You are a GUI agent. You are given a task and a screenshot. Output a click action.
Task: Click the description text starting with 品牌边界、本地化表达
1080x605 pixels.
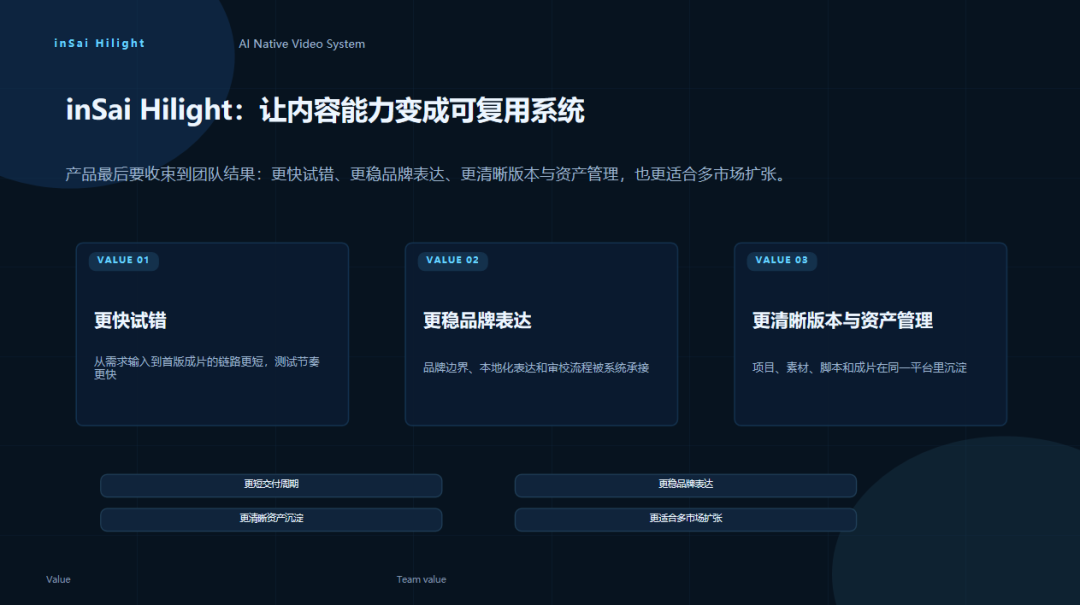(x=536, y=368)
